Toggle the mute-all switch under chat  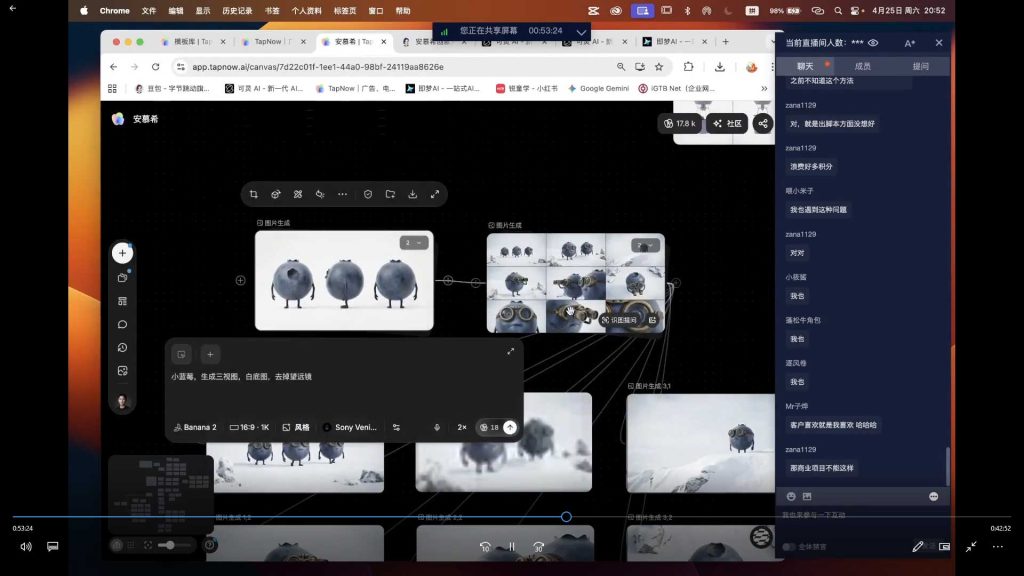click(x=789, y=547)
